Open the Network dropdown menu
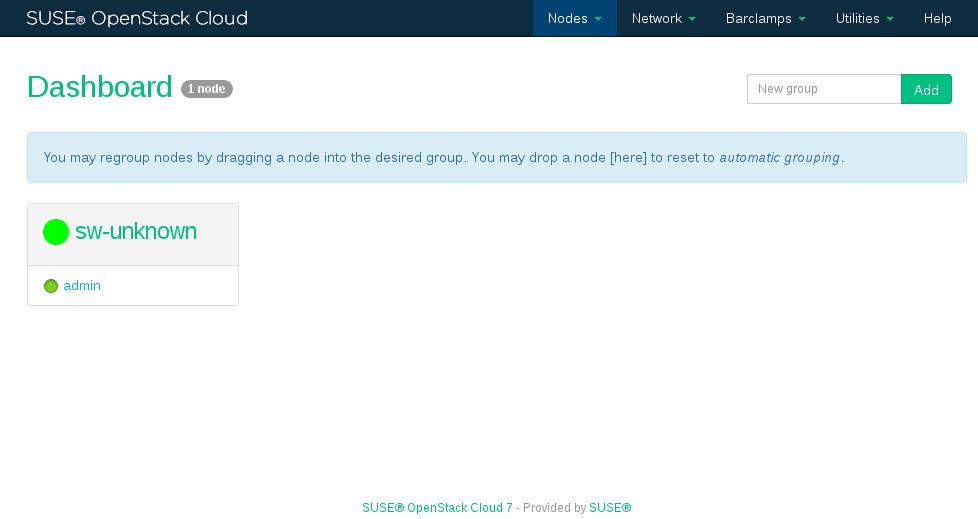This screenshot has height=519, width=978. 663,18
